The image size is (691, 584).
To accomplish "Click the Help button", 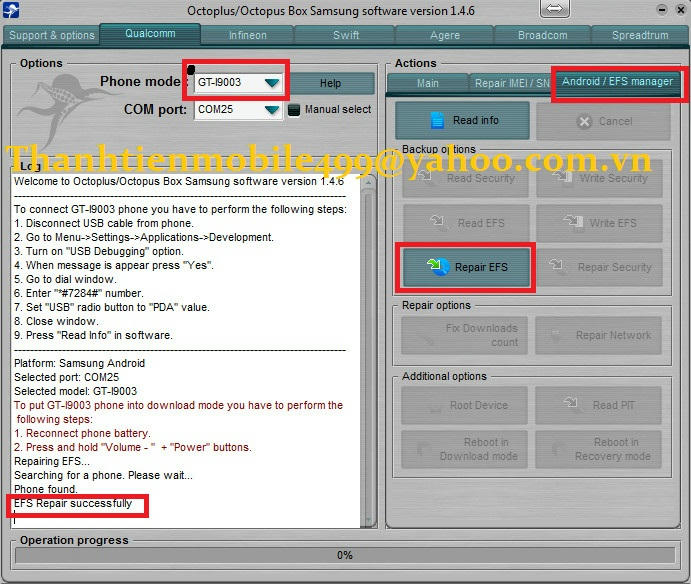I will click(330, 83).
